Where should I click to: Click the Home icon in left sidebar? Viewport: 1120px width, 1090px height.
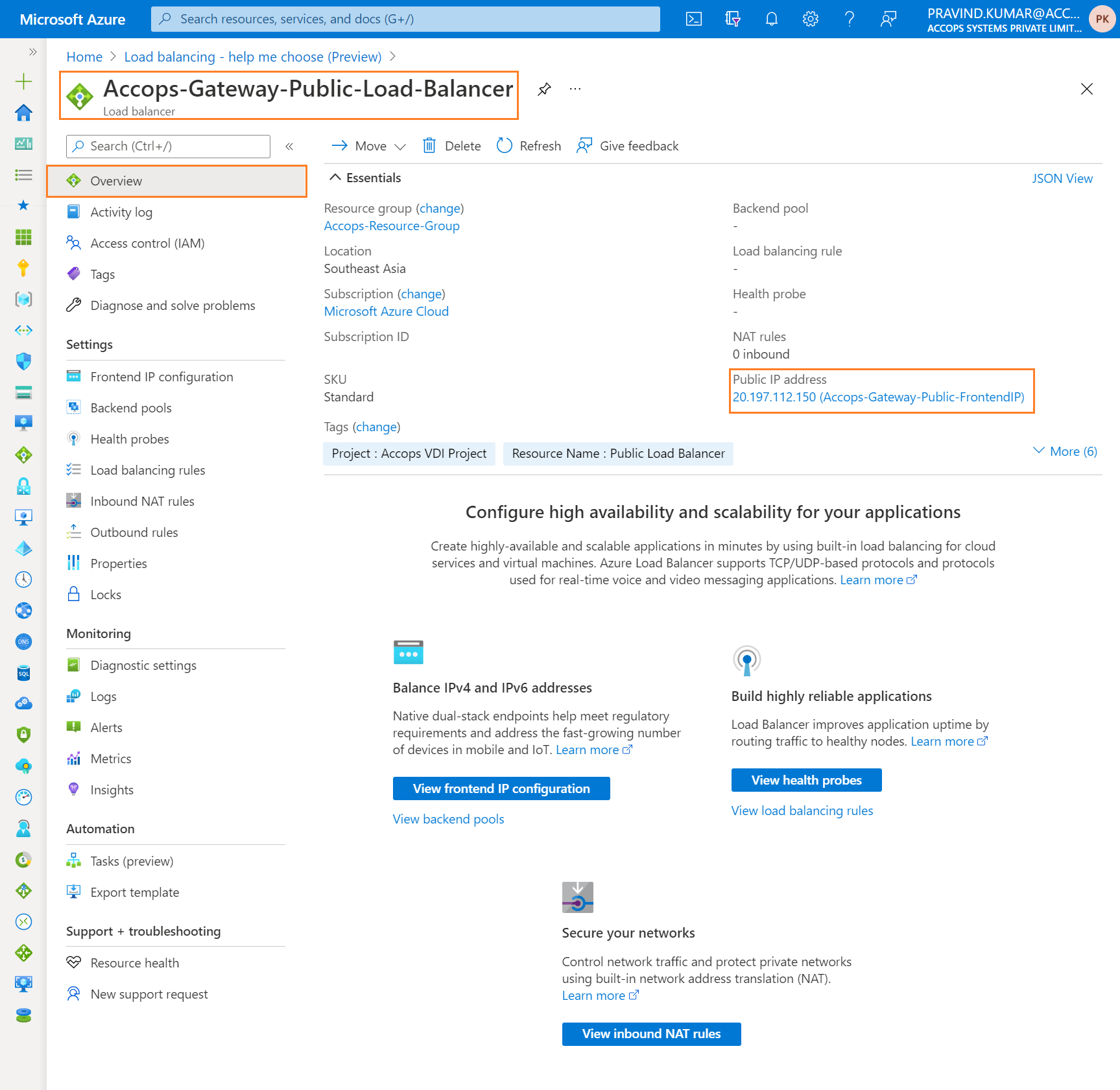point(23,112)
